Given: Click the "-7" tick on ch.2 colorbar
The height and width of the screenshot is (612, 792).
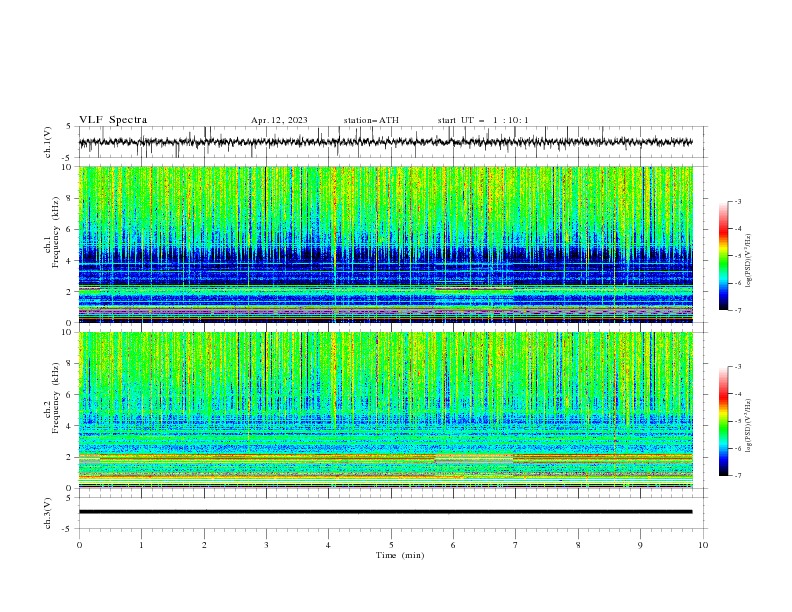Looking at the screenshot, I should [737, 475].
